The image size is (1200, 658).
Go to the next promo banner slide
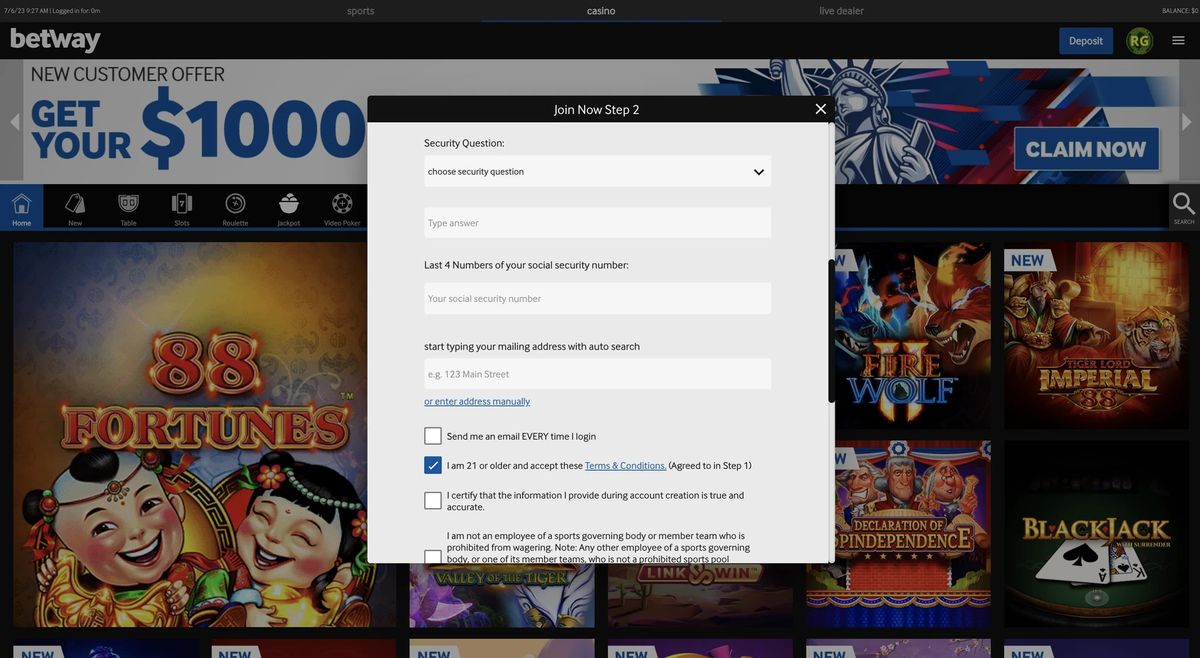coord(1187,122)
